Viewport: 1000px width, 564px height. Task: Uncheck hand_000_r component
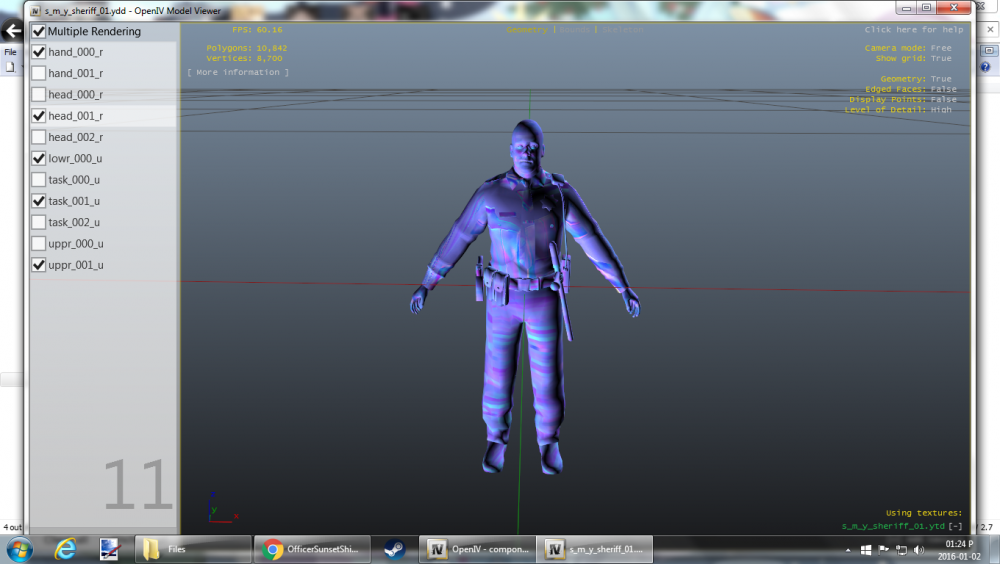(x=39, y=52)
